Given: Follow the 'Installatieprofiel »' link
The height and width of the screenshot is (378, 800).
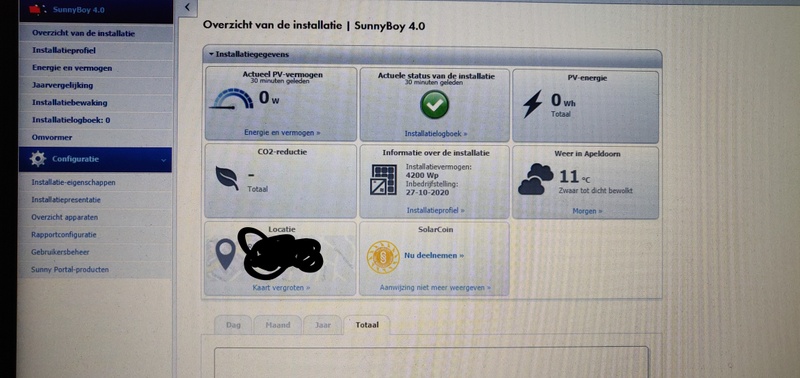Looking at the screenshot, I should tap(435, 210).
